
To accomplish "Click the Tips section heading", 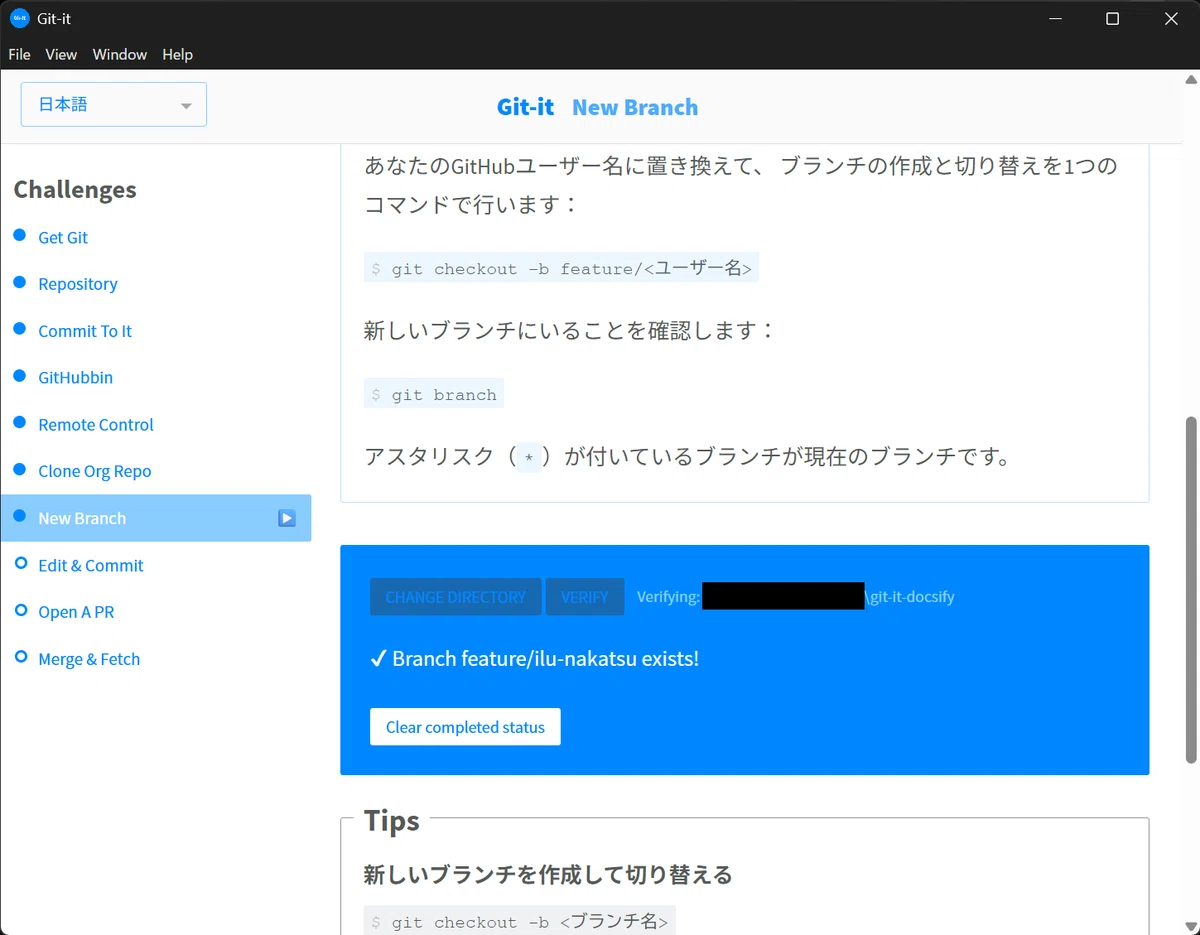I will tap(391, 821).
